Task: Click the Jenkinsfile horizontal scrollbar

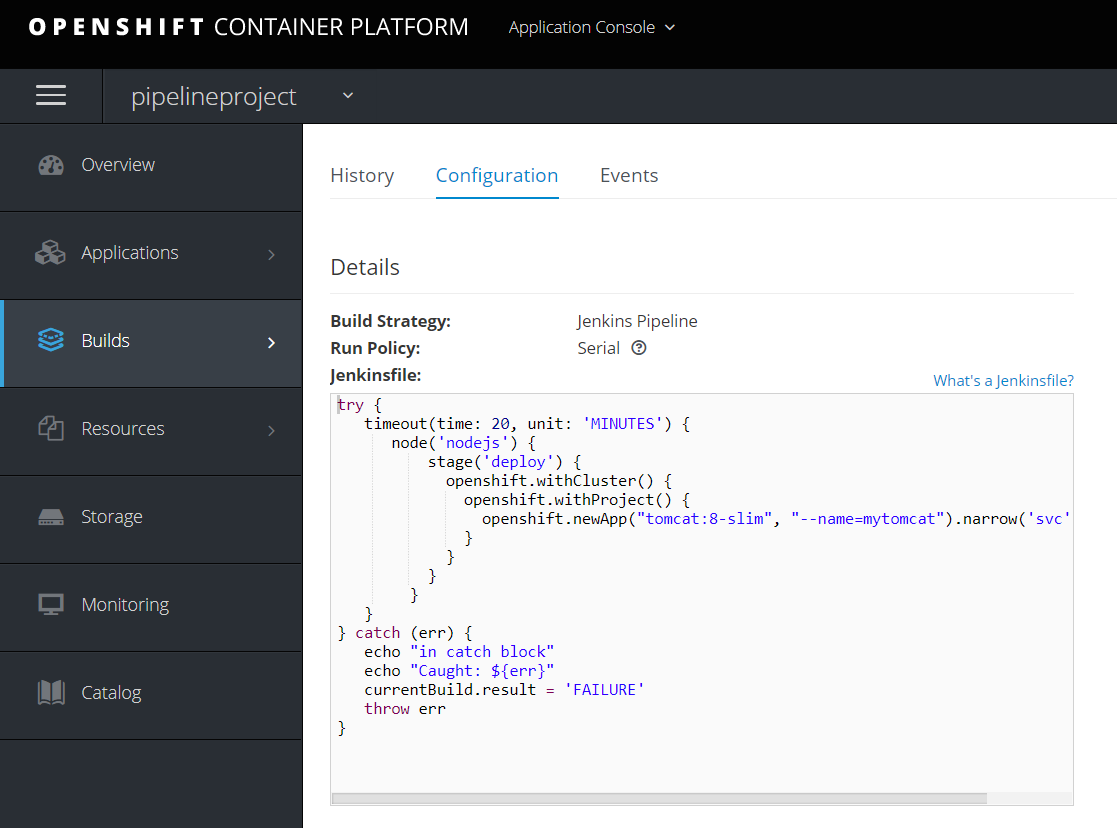Action: point(658,799)
